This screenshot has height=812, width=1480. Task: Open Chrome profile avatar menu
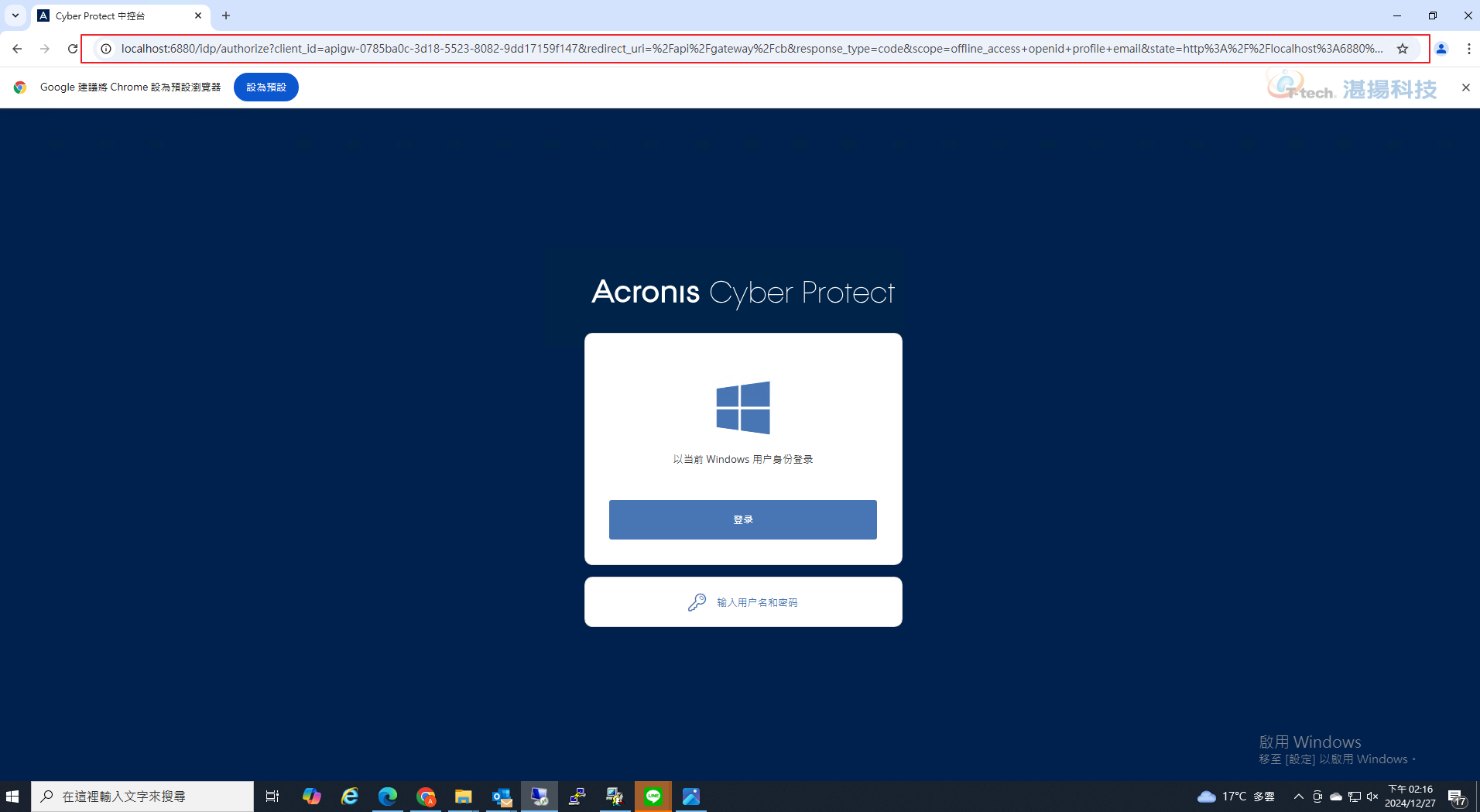1441,49
